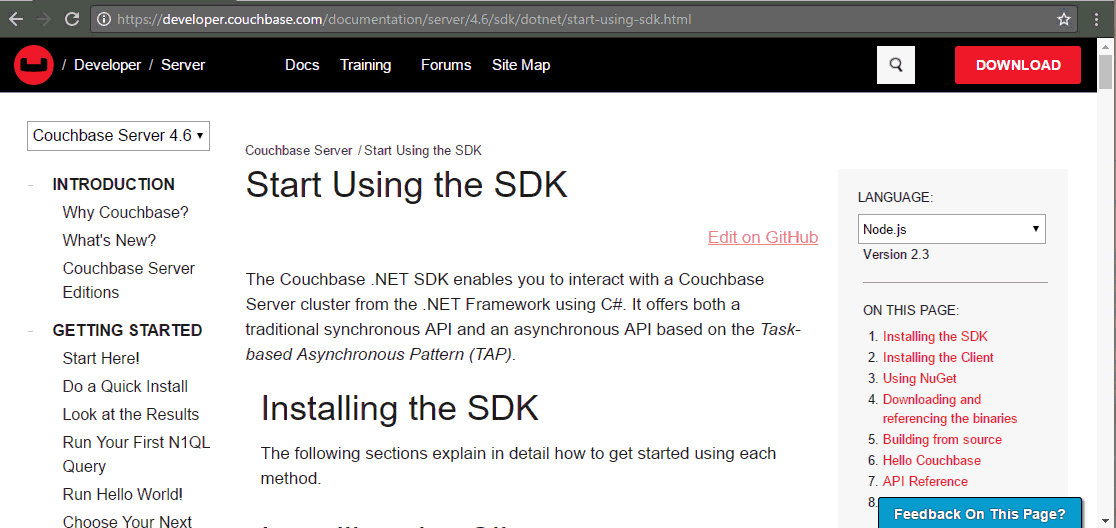Viewport: 1116px width, 528px height.
Task: Click the browser back arrow
Action: [x=16, y=20]
